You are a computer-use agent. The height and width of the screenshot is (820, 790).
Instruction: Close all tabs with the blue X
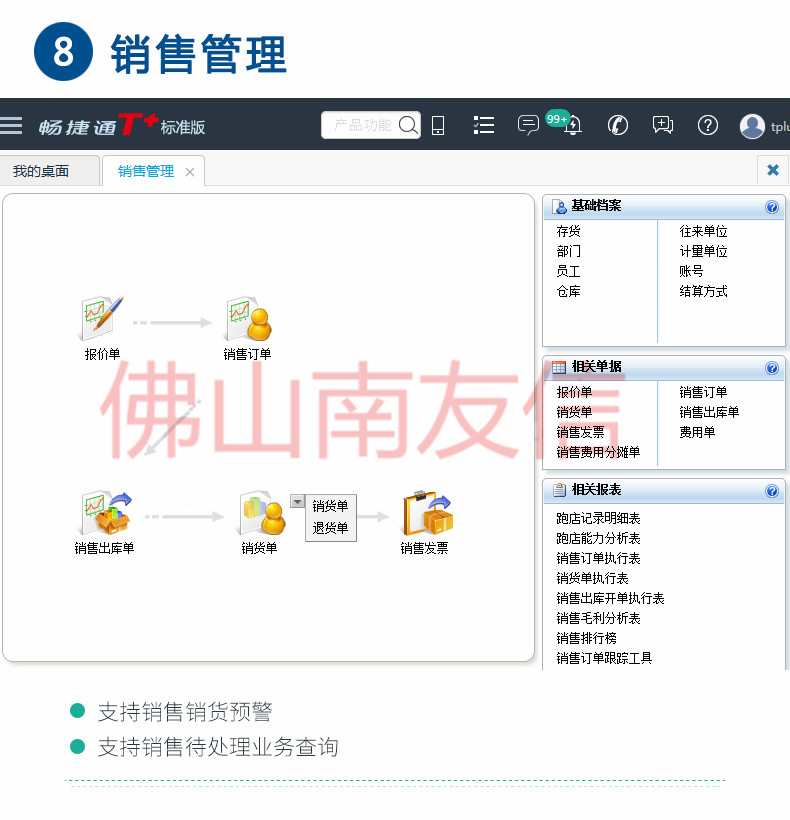pos(773,170)
